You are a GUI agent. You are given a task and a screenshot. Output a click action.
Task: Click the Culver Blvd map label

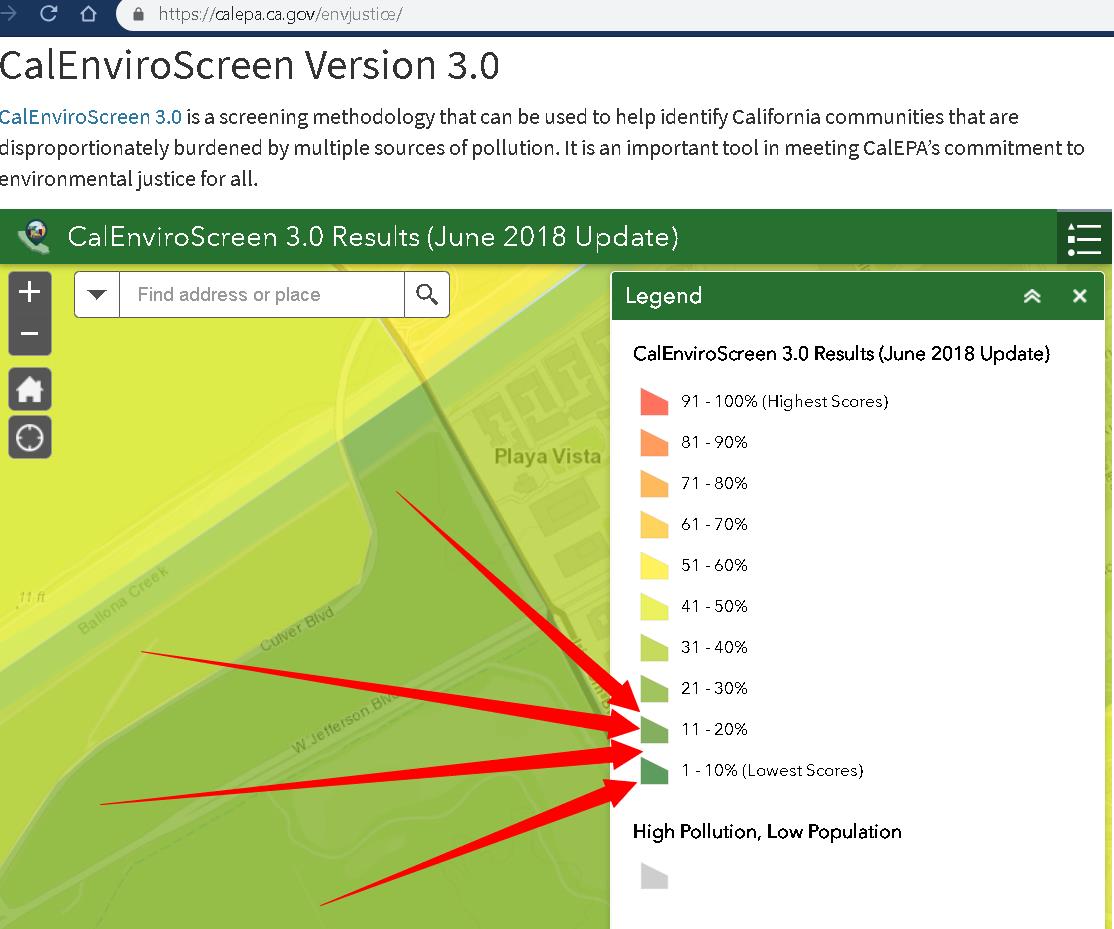pyautogui.click(x=297, y=629)
